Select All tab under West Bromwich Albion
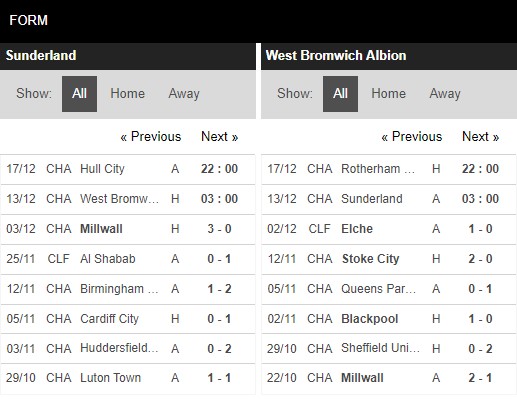Viewport: 517px width, 399px height. [340, 94]
